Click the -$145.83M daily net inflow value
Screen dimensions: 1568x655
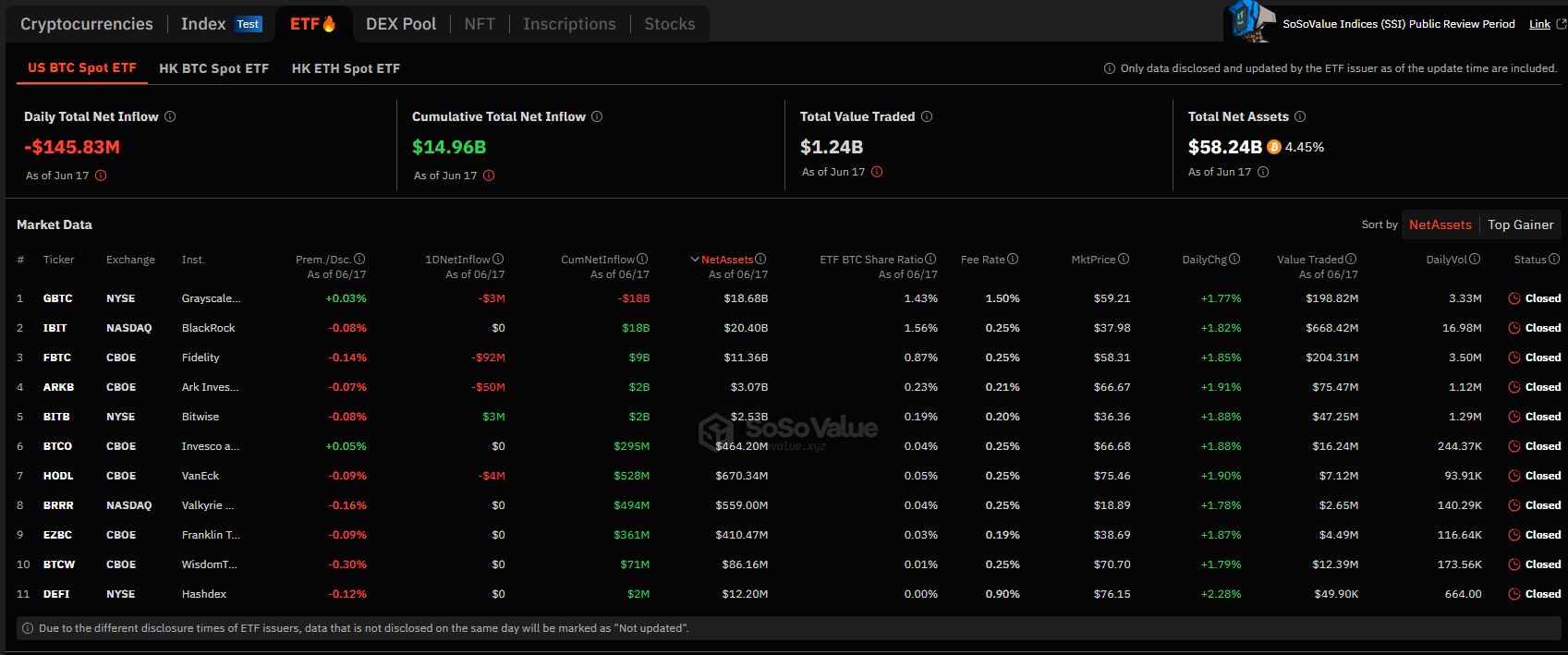(x=72, y=147)
